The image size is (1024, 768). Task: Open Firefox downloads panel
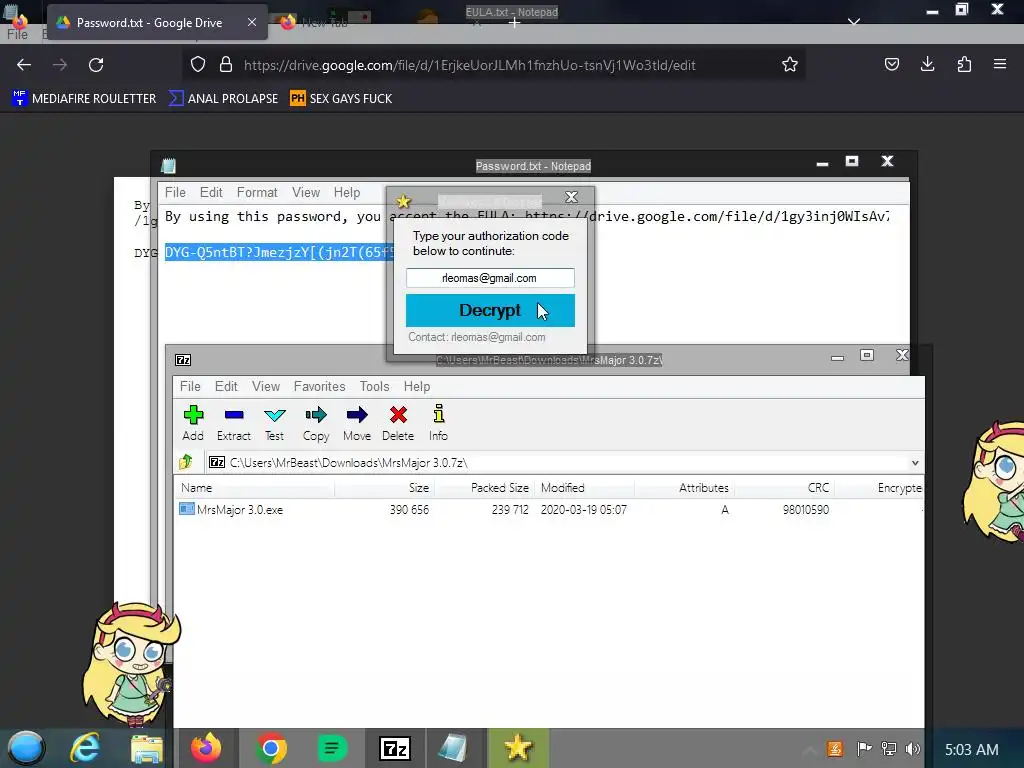[927, 64]
